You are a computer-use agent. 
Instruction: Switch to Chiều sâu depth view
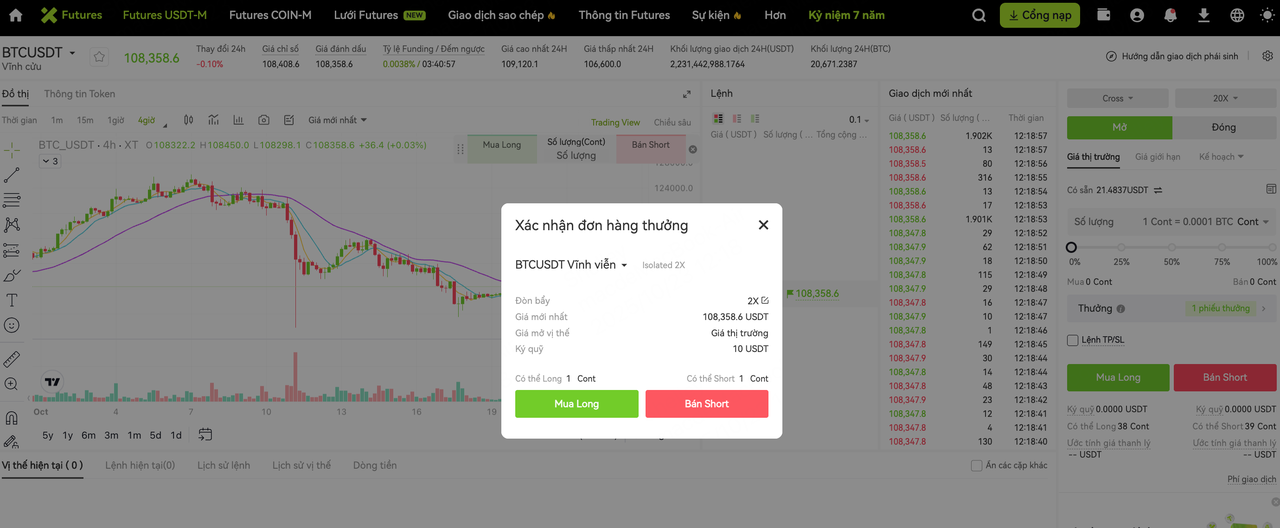tap(672, 122)
